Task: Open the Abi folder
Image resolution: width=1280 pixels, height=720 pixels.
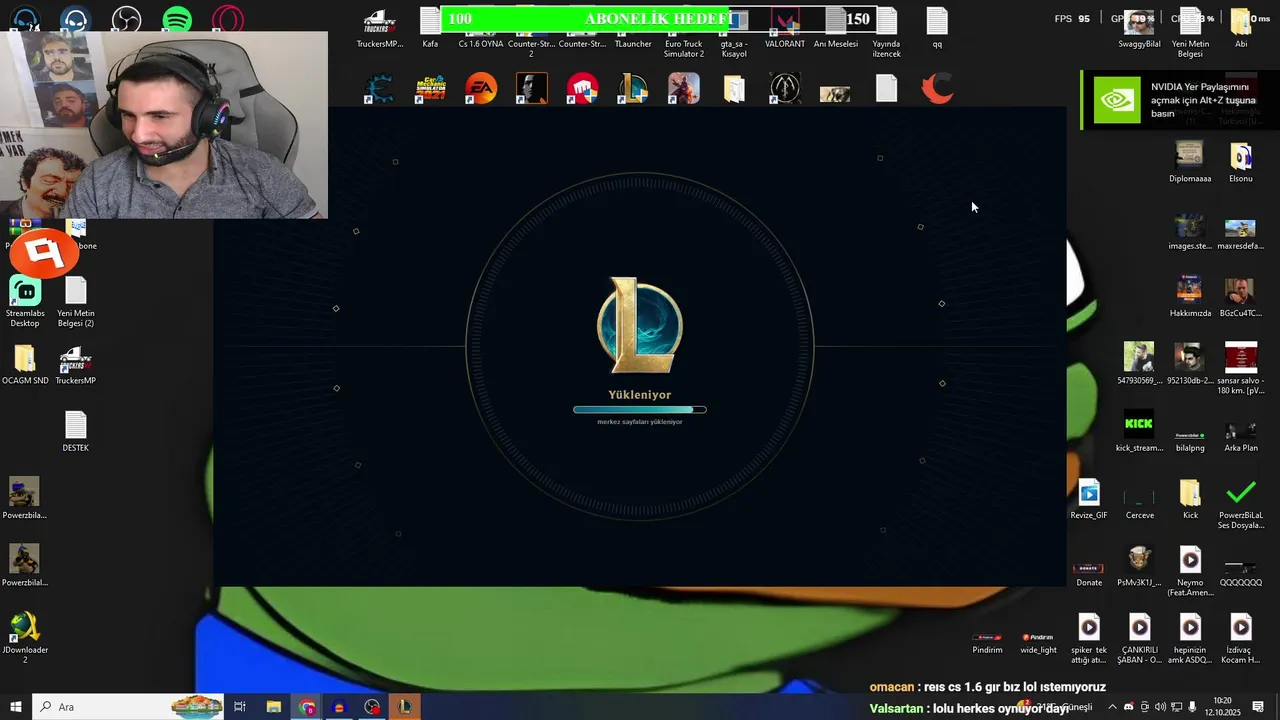Action: pos(1241,28)
